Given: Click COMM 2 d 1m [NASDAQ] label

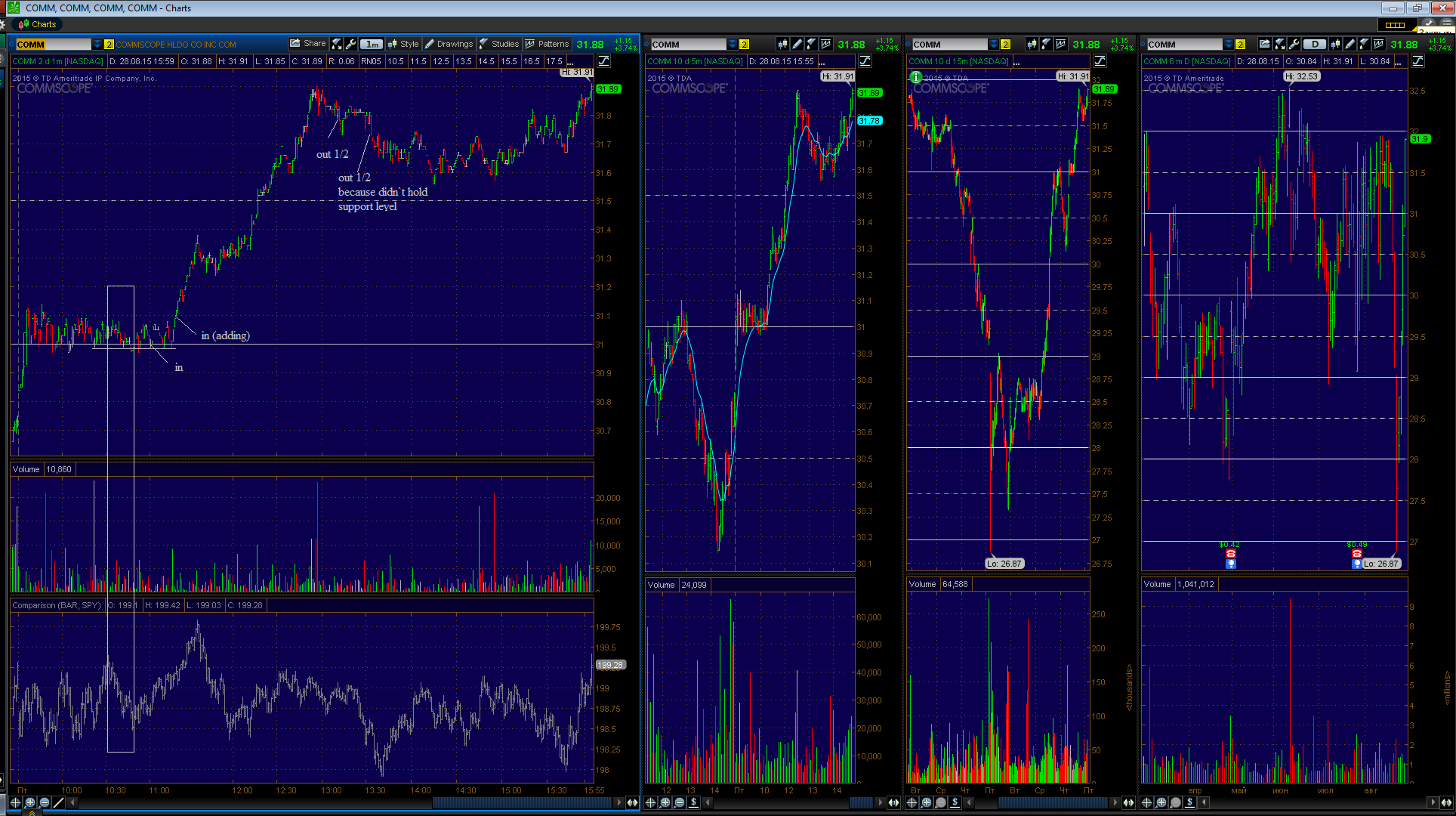Looking at the screenshot, I should click(57, 61).
